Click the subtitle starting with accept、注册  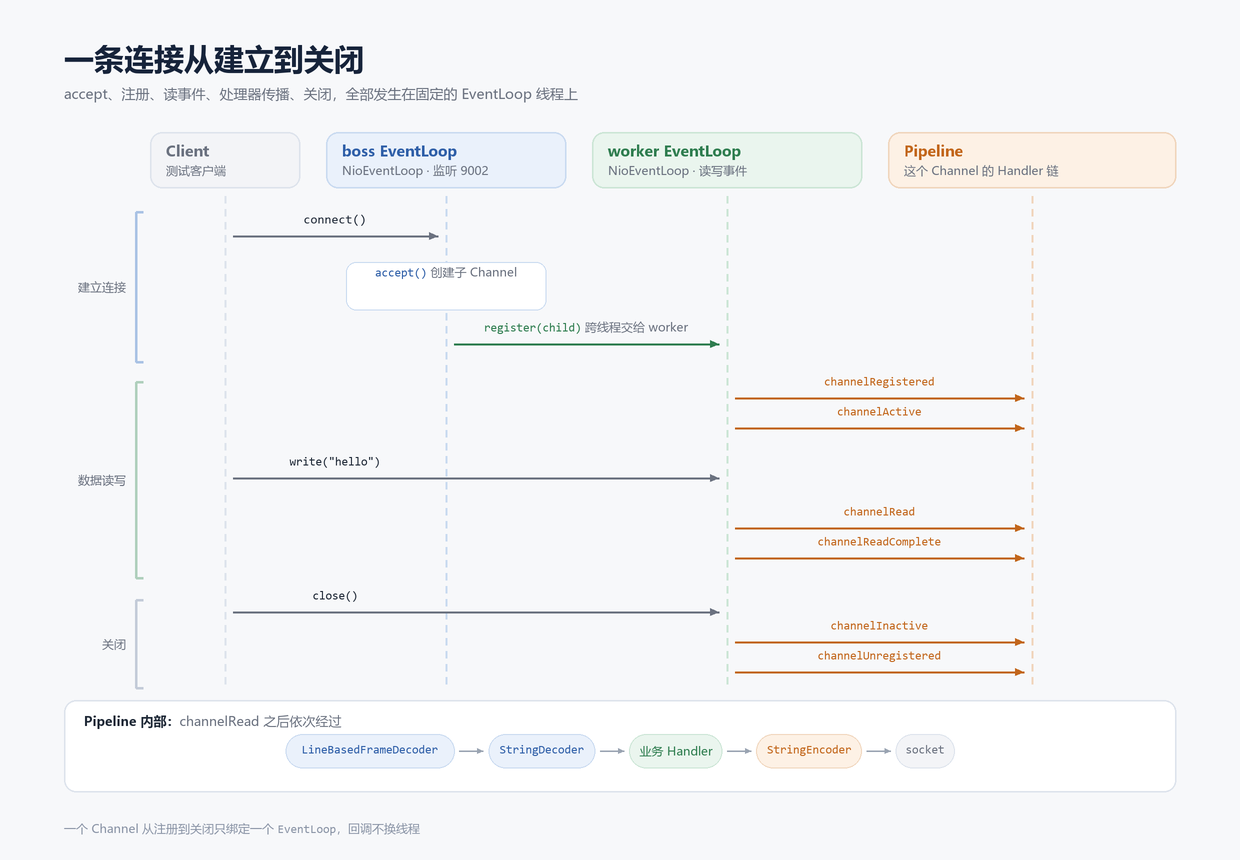pyautogui.click(x=321, y=95)
